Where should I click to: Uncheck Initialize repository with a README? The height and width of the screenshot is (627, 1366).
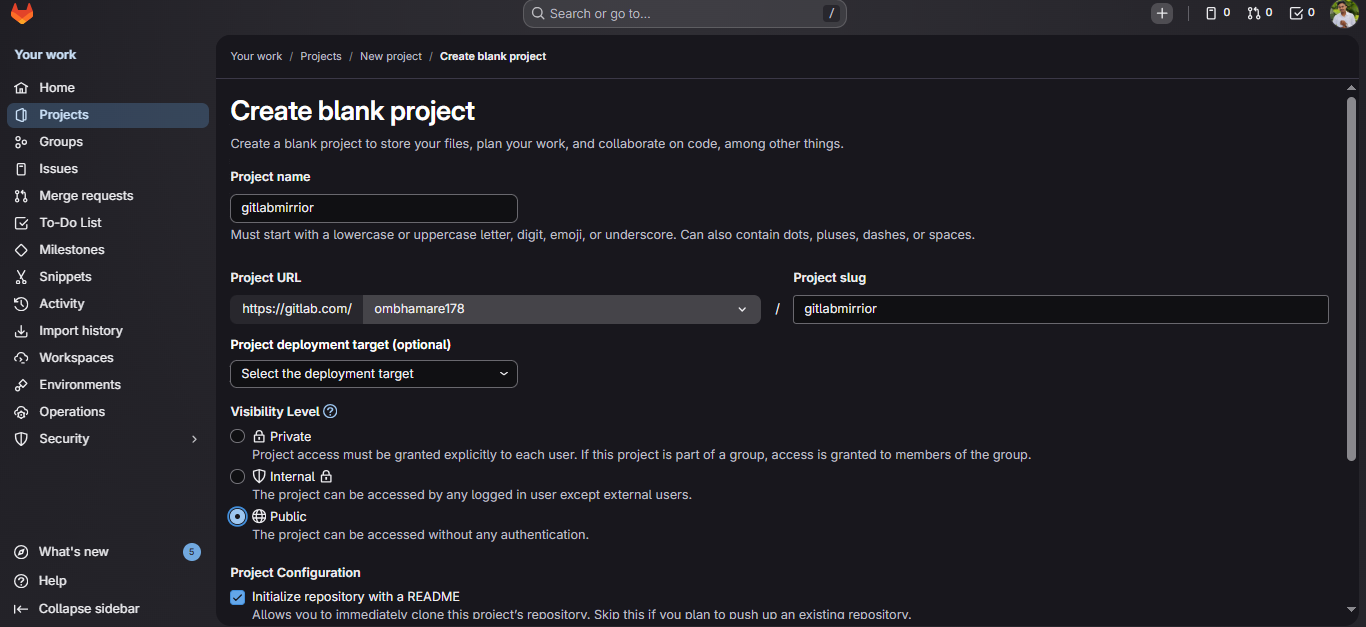click(237, 597)
